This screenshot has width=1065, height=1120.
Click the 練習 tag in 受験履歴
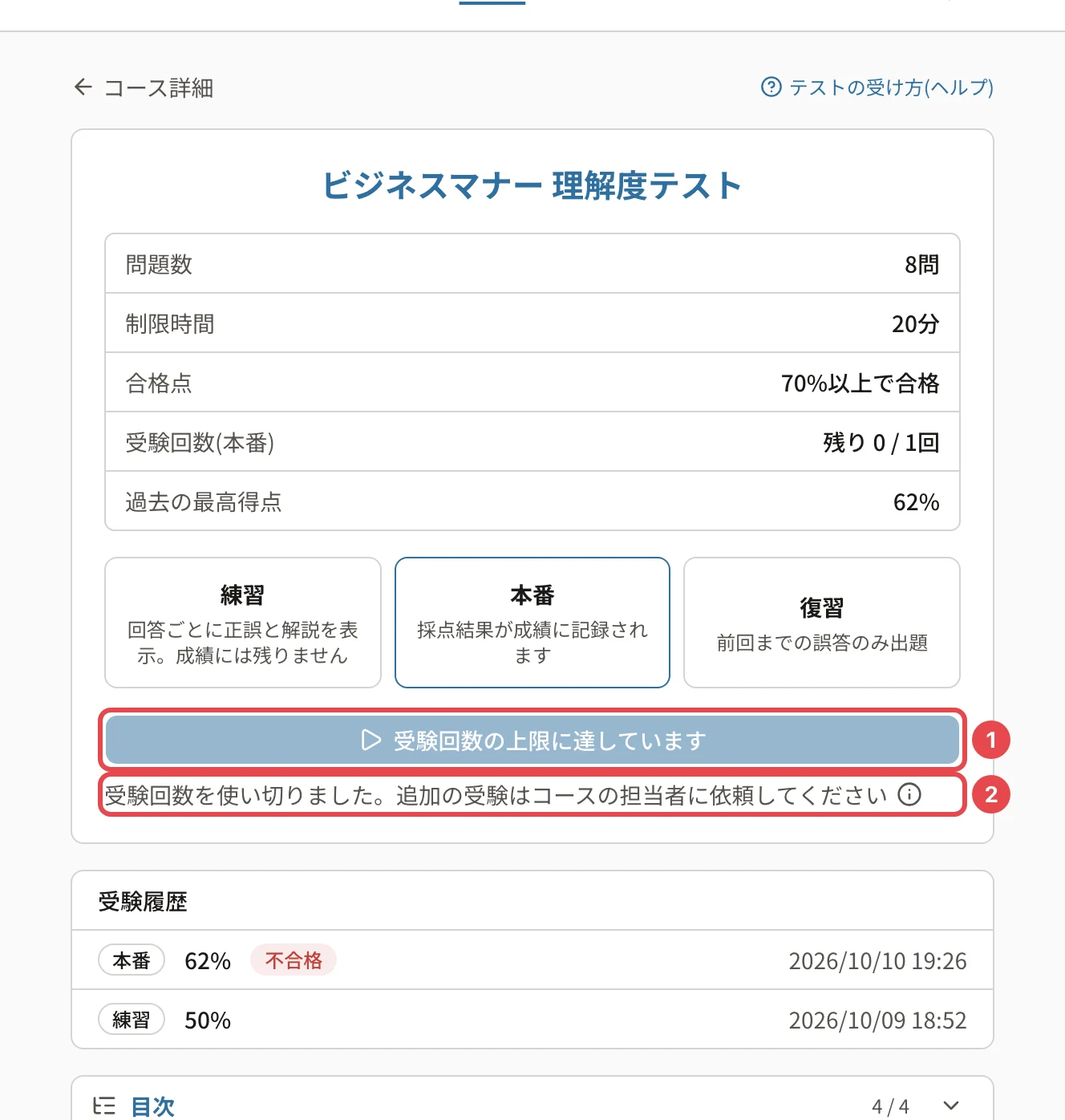pos(132,1020)
